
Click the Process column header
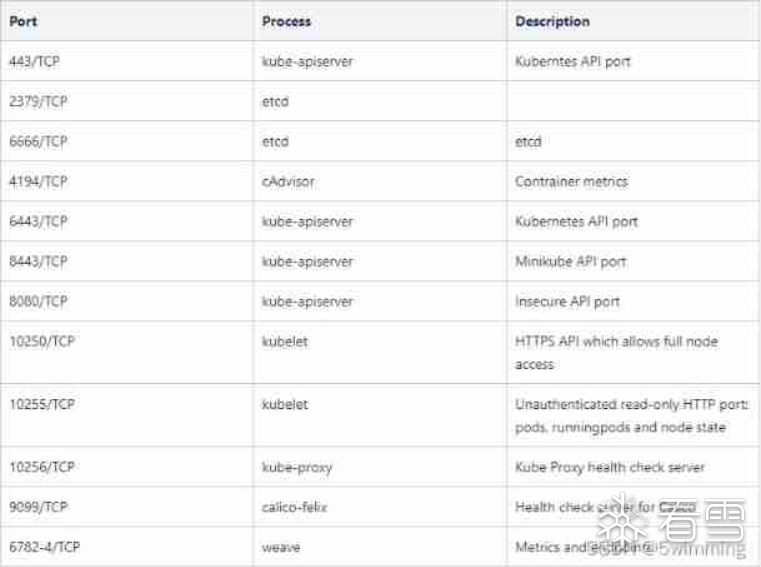[286, 20]
